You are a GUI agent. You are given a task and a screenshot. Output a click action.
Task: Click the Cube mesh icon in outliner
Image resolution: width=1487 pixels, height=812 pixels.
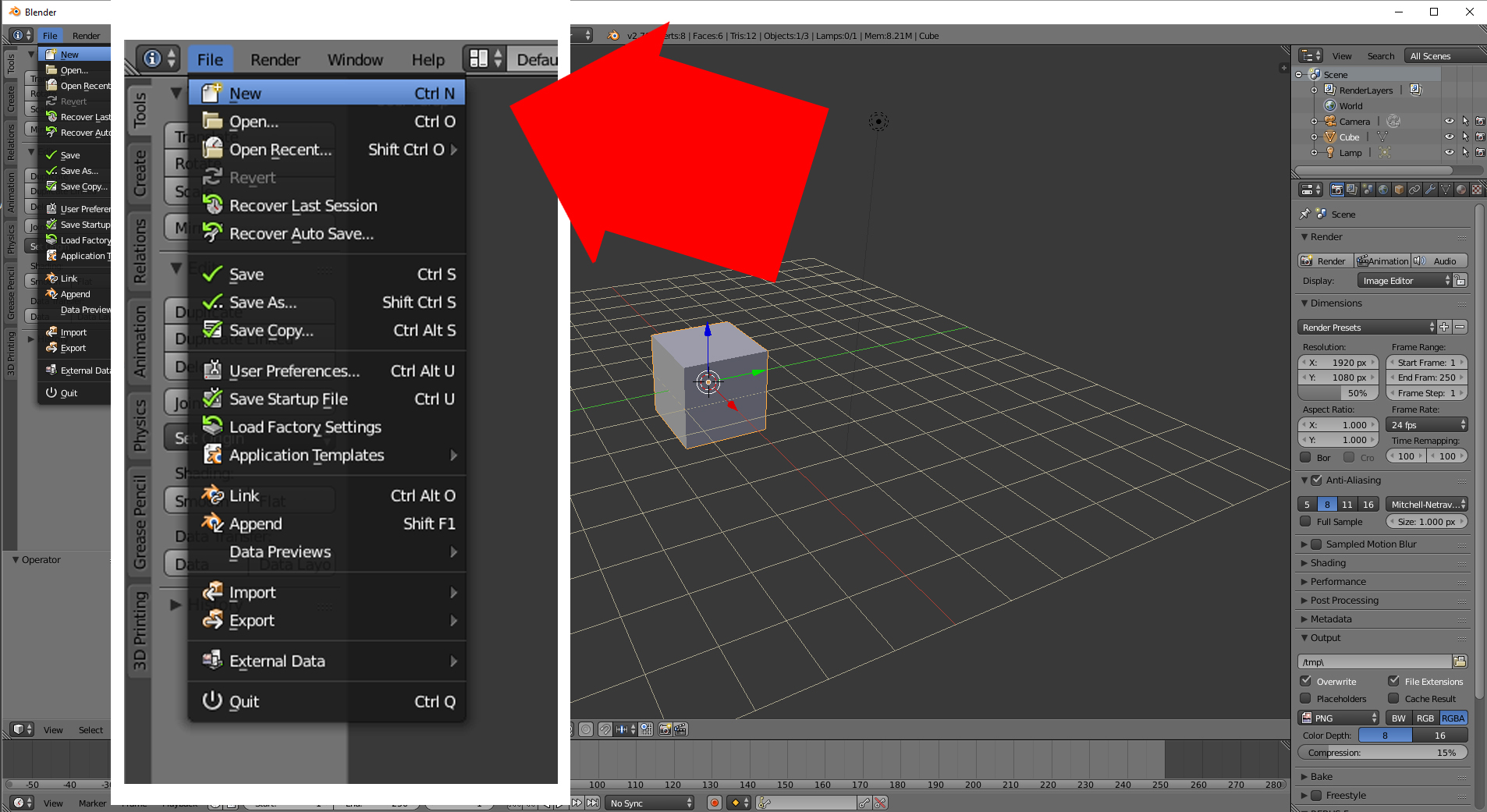point(1330,137)
